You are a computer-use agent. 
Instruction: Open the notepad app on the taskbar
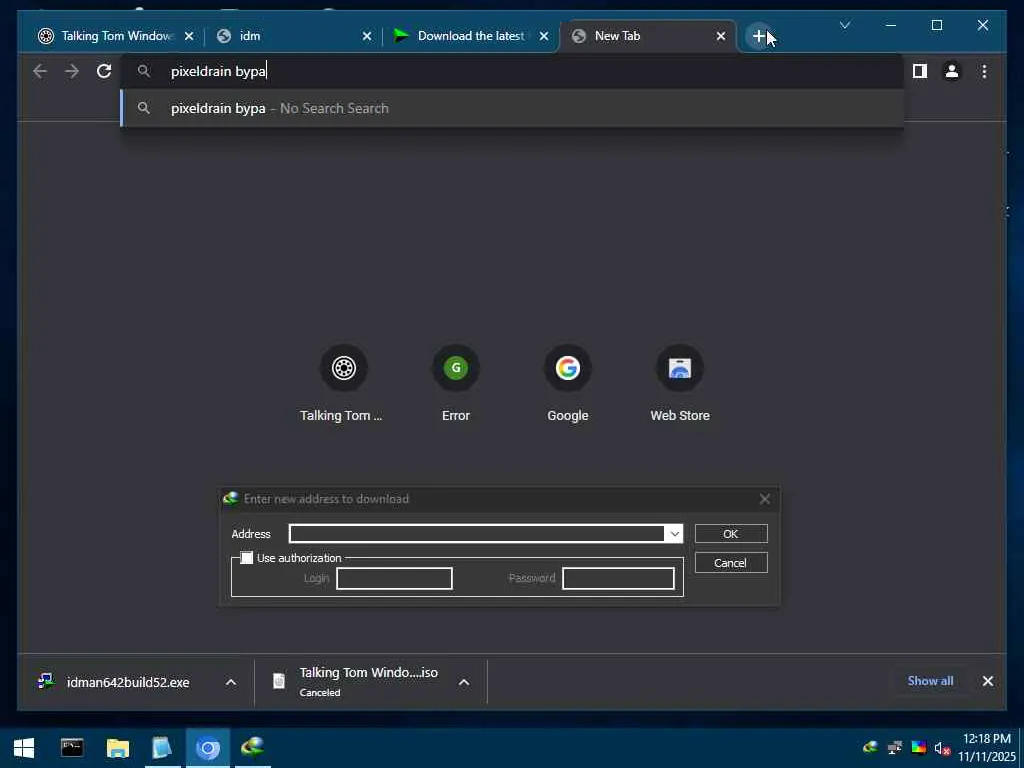[x=162, y=748]
